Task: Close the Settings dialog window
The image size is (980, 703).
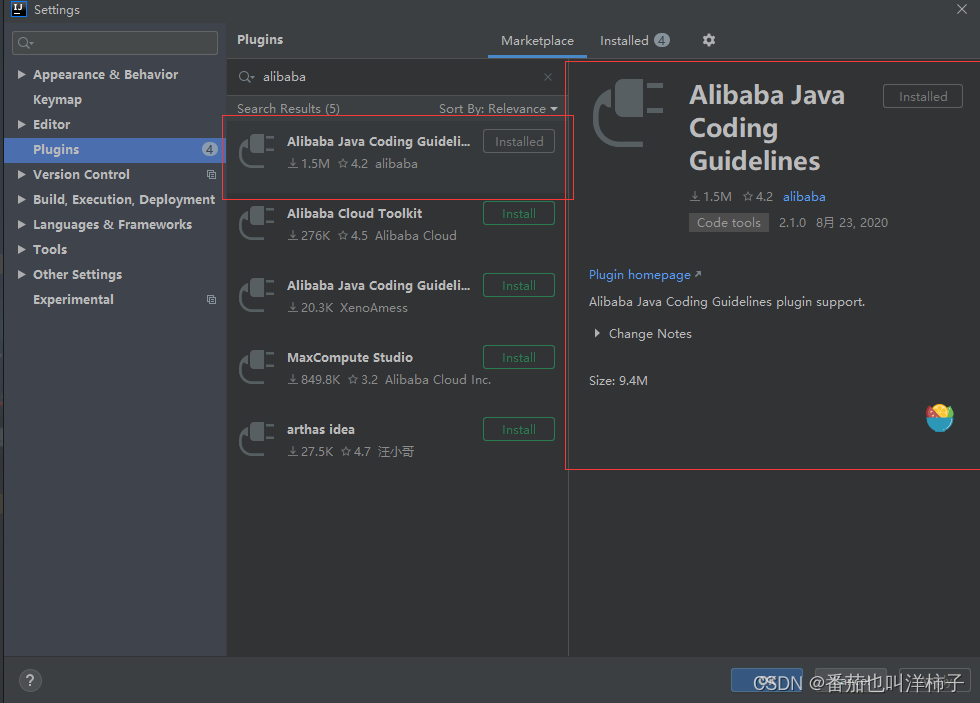Action: (x=962, y=9)
